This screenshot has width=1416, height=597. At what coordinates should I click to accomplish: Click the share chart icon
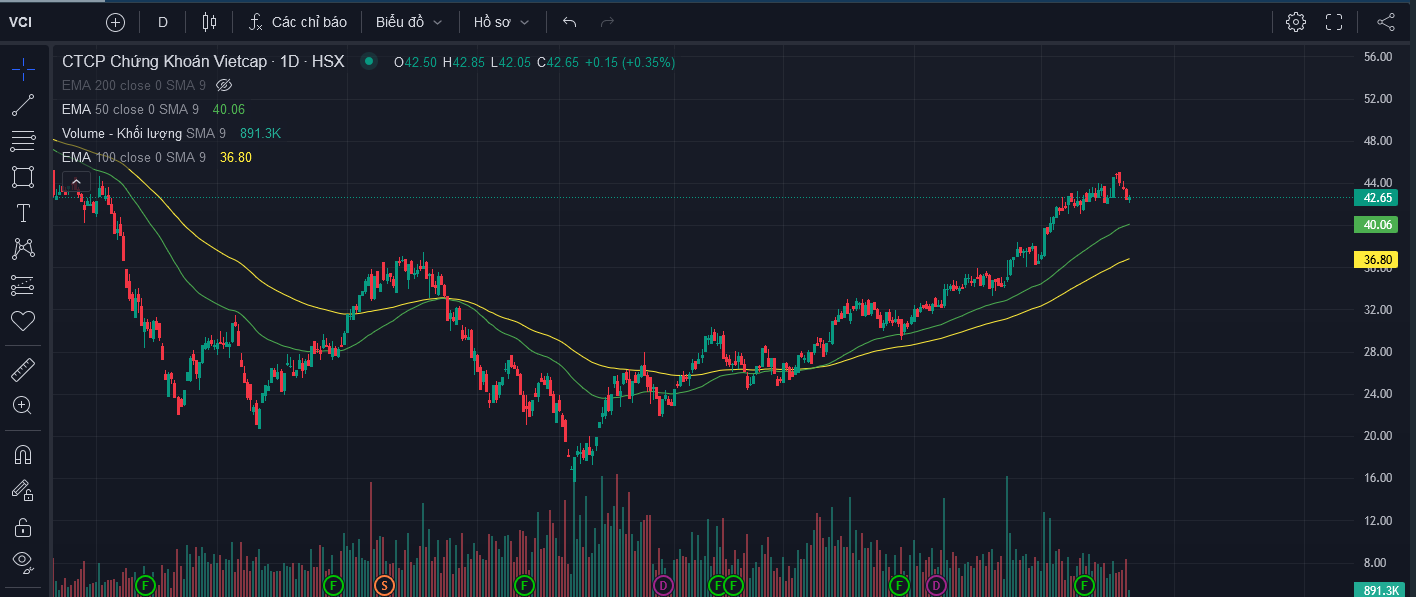1386,22
